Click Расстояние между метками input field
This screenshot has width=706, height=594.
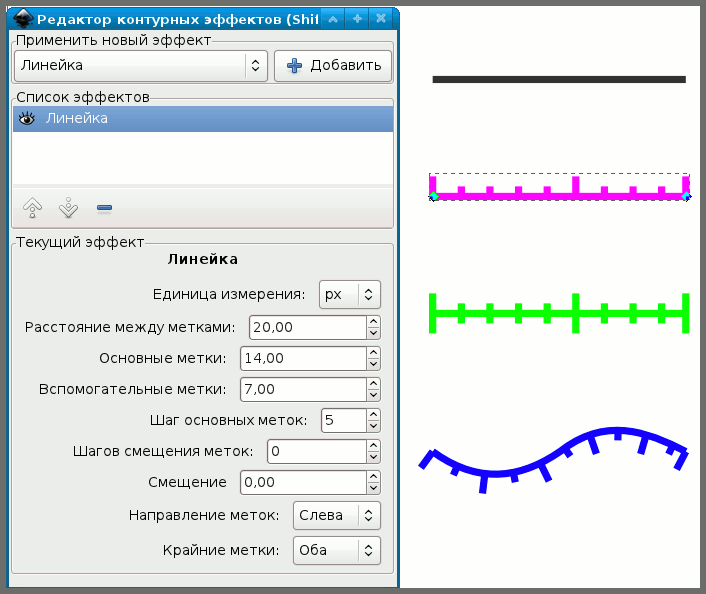pos(305,327)
